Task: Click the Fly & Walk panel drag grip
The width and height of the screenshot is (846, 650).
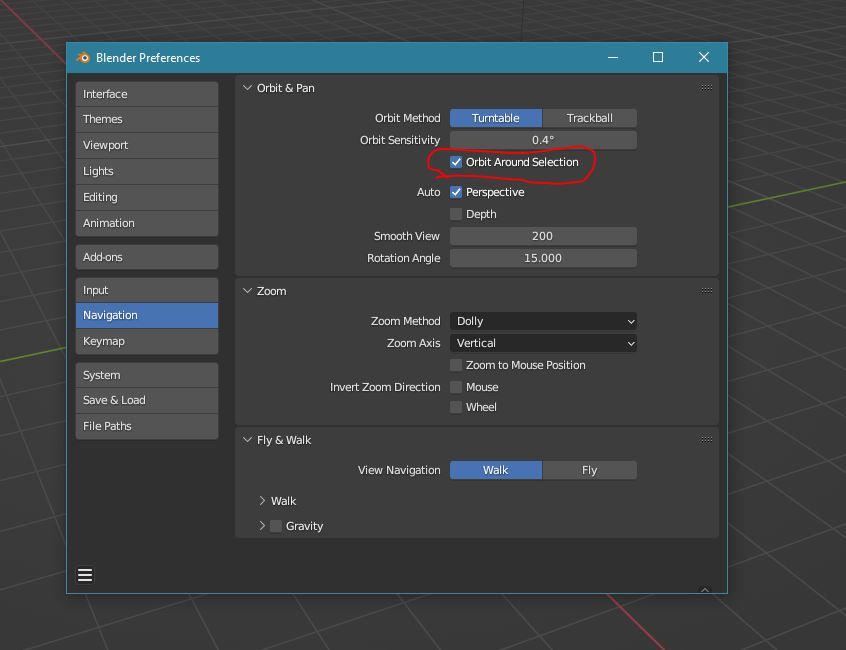Action: click(706, 440)
